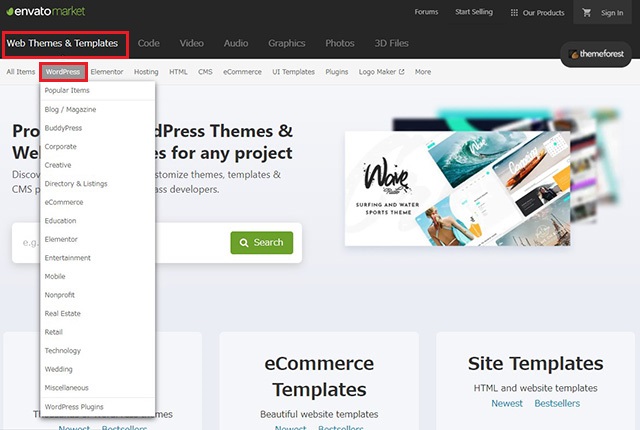Open the Wave surfing theme preview image
Screen dimensions: 640x430
(x=457, y=188)
